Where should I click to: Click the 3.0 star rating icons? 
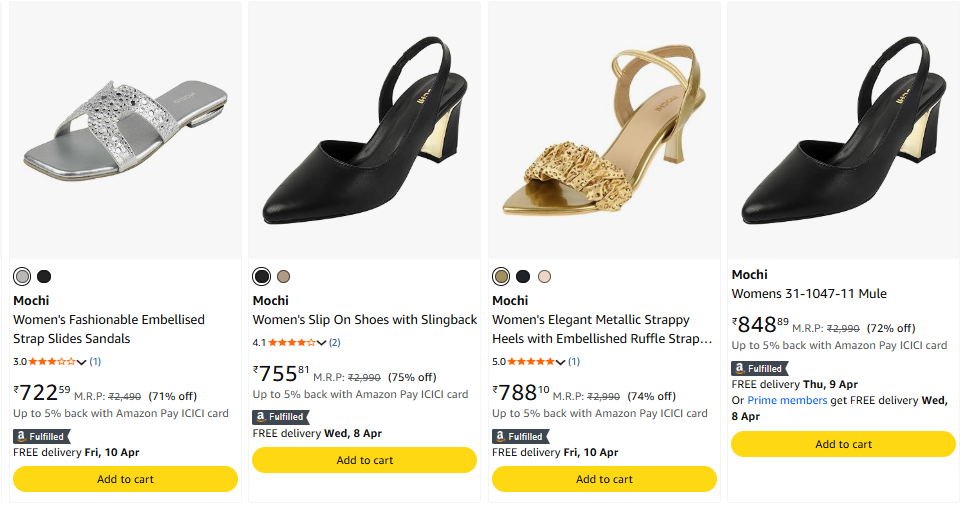[x=57, y=361]
